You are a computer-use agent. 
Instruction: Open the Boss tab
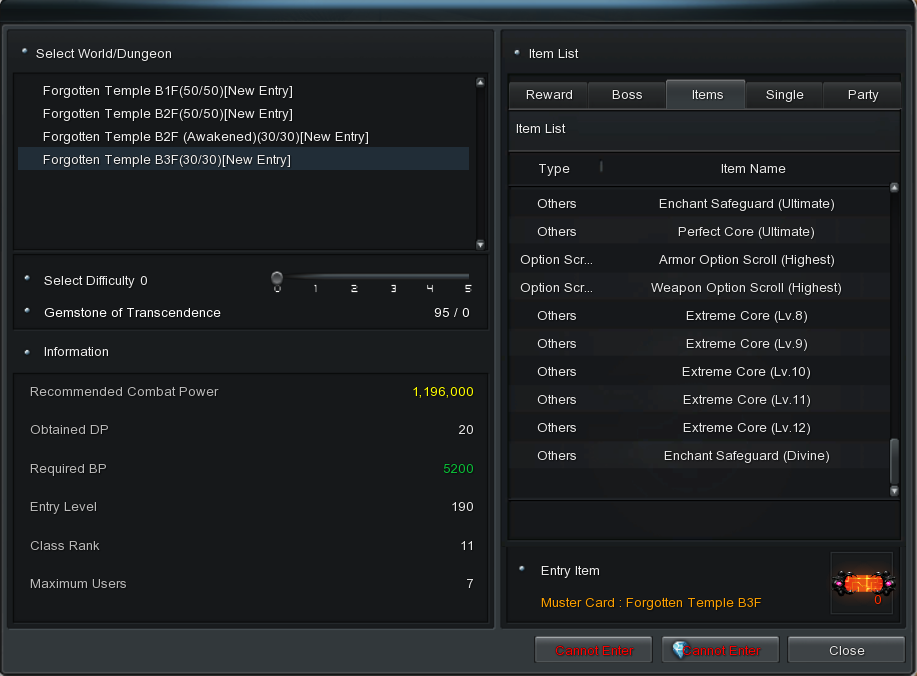pos(627,94)
